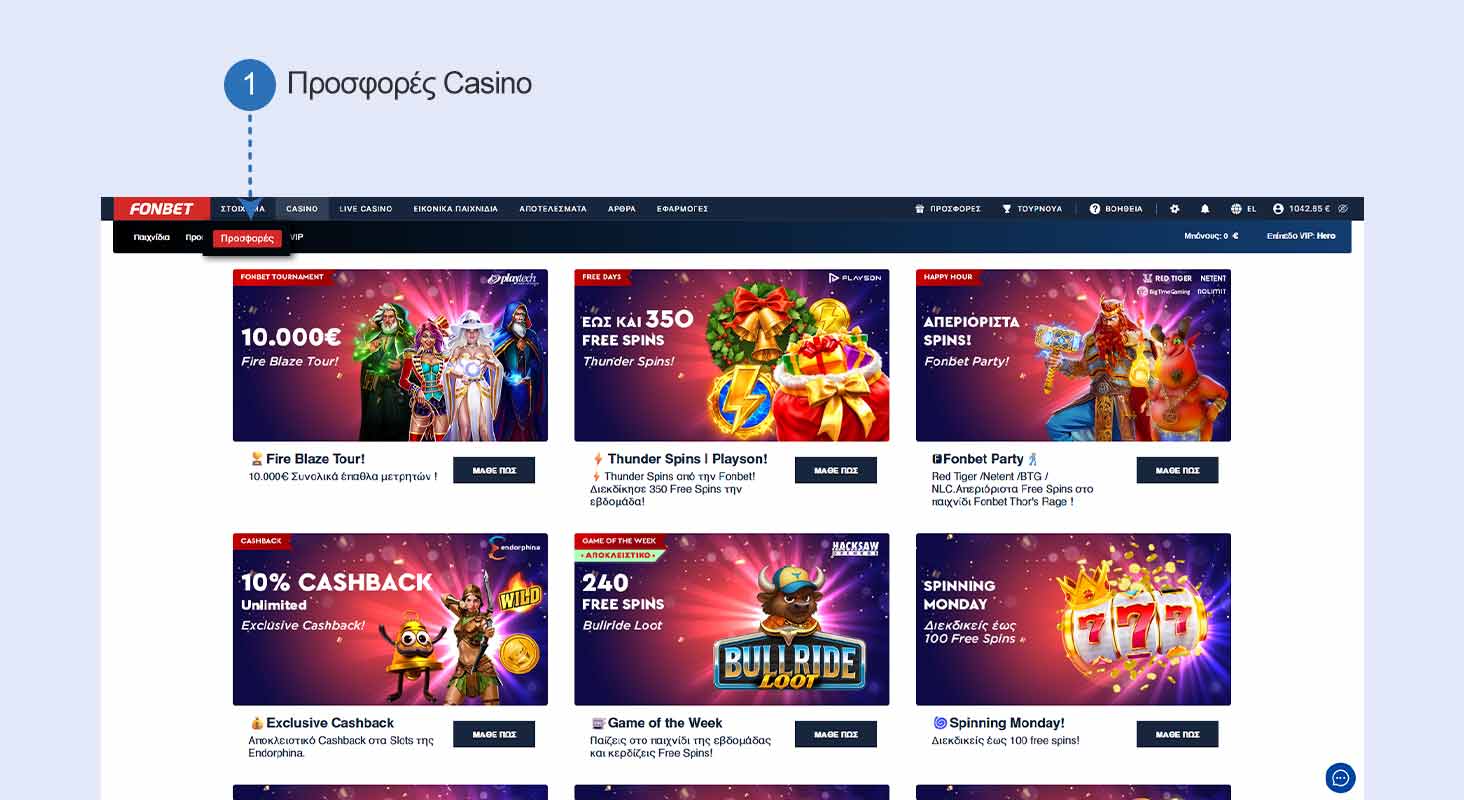Open the gift Προσφορές header link

point(947,209)
